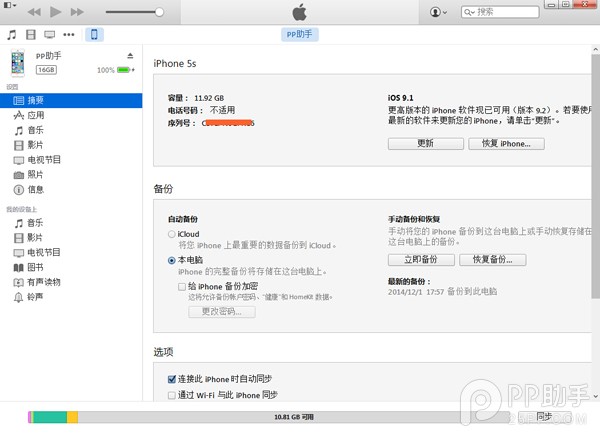Click the play button in the playback controls

(55, 12)
